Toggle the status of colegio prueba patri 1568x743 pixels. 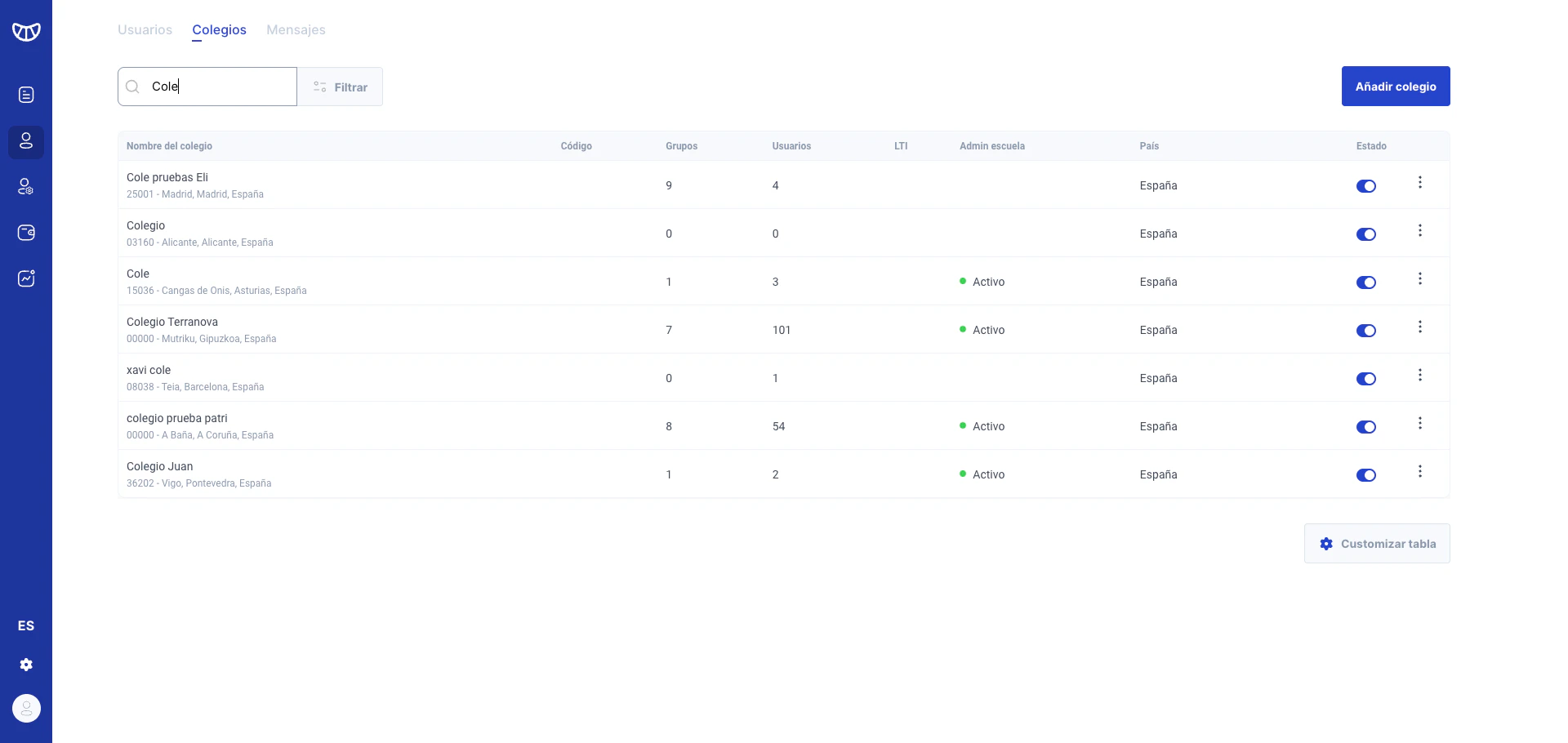(1366, 427)
